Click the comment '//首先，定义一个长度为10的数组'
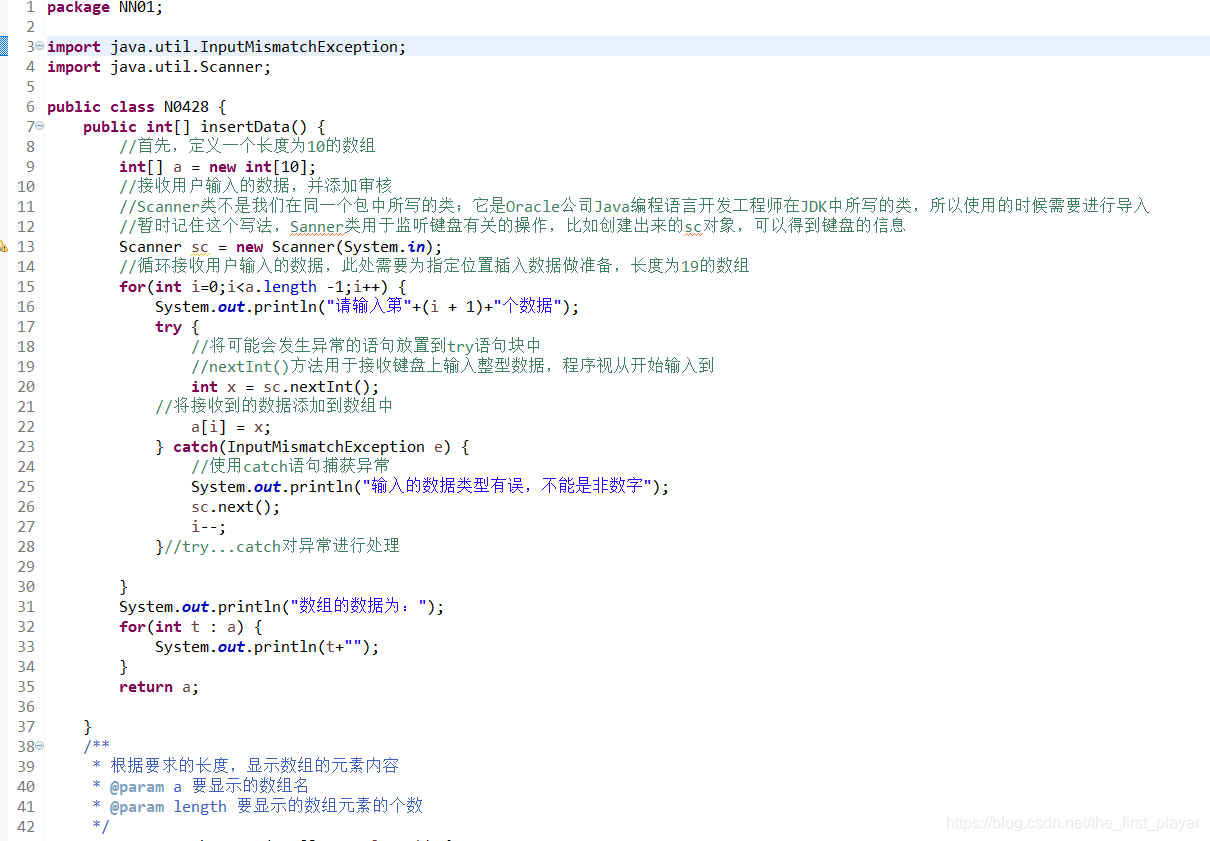This screenshot has height=841, width=1210. [x=247, y=146]
